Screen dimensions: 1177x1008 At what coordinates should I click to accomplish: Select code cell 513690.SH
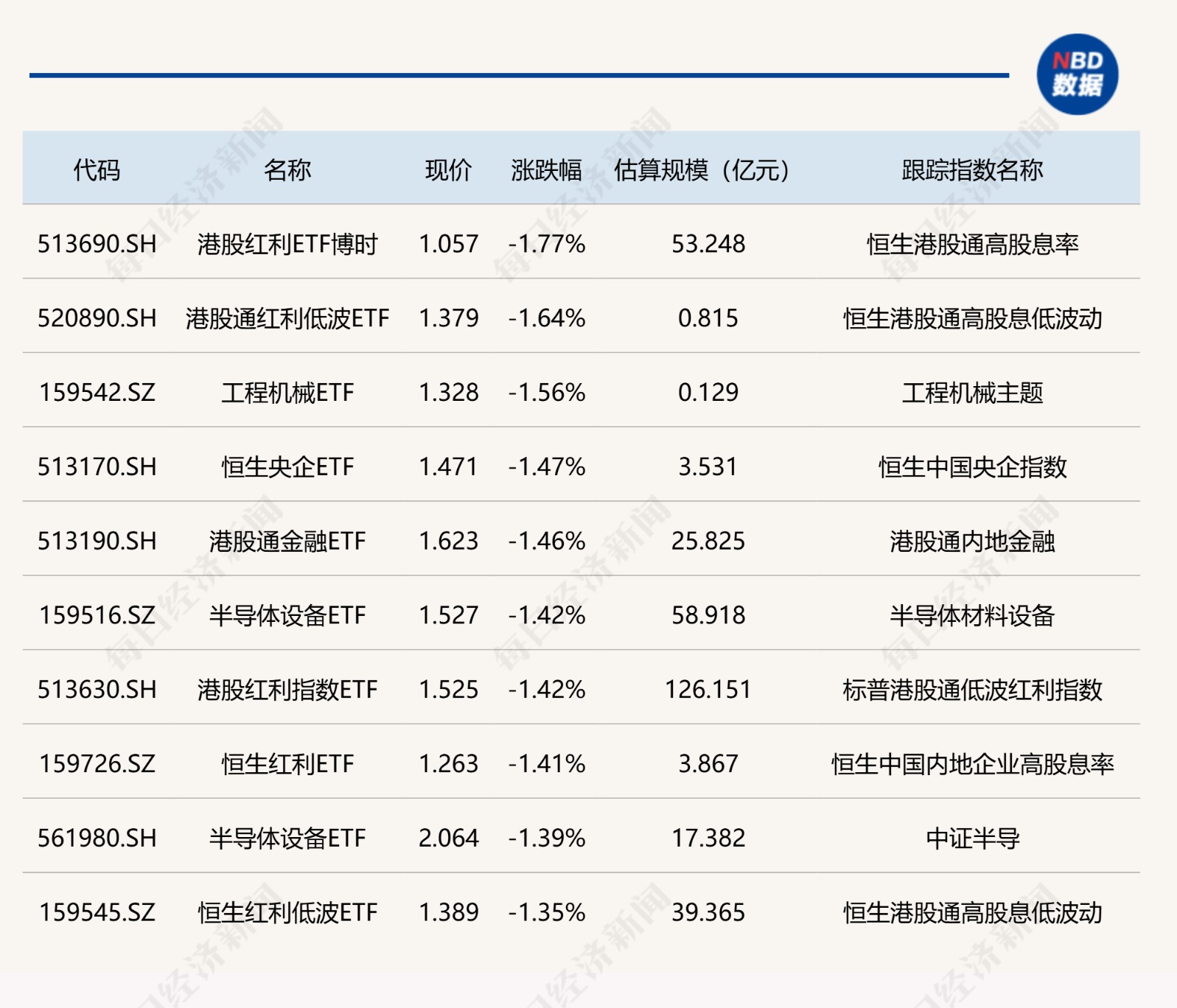(x=97, y=244)
